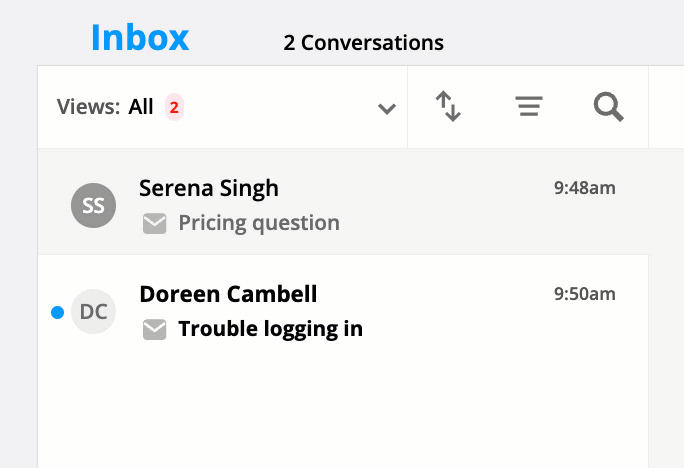The width and height of the screenshot is (684, 468).
Task: Click the 9:50am timestamp
Action: coord(585,294)
